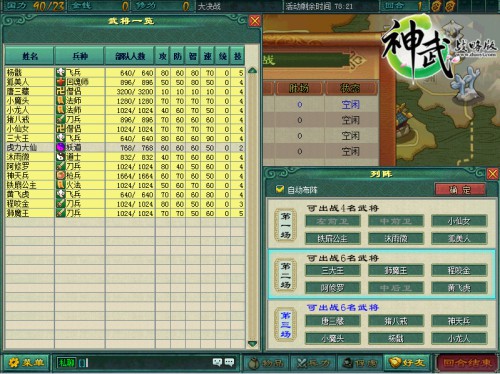Screen dimensions: 500x374
Task: Open the 物品 items bag
Action: tap(266, 363)
